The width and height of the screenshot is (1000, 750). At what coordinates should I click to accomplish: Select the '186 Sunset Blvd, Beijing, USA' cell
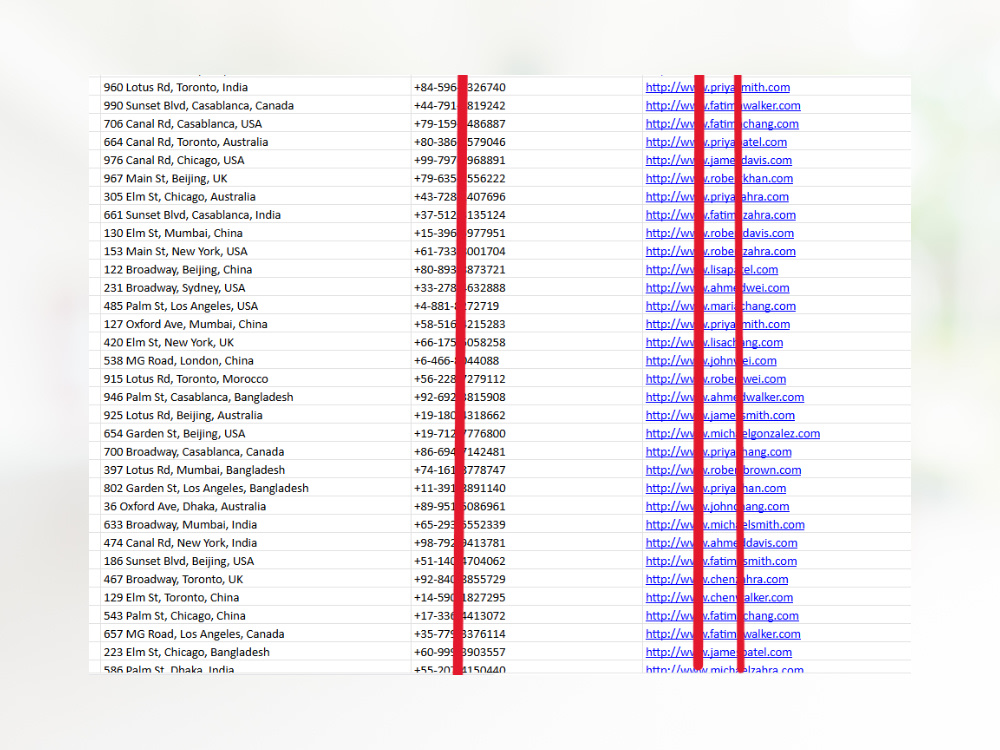(179, 561)
